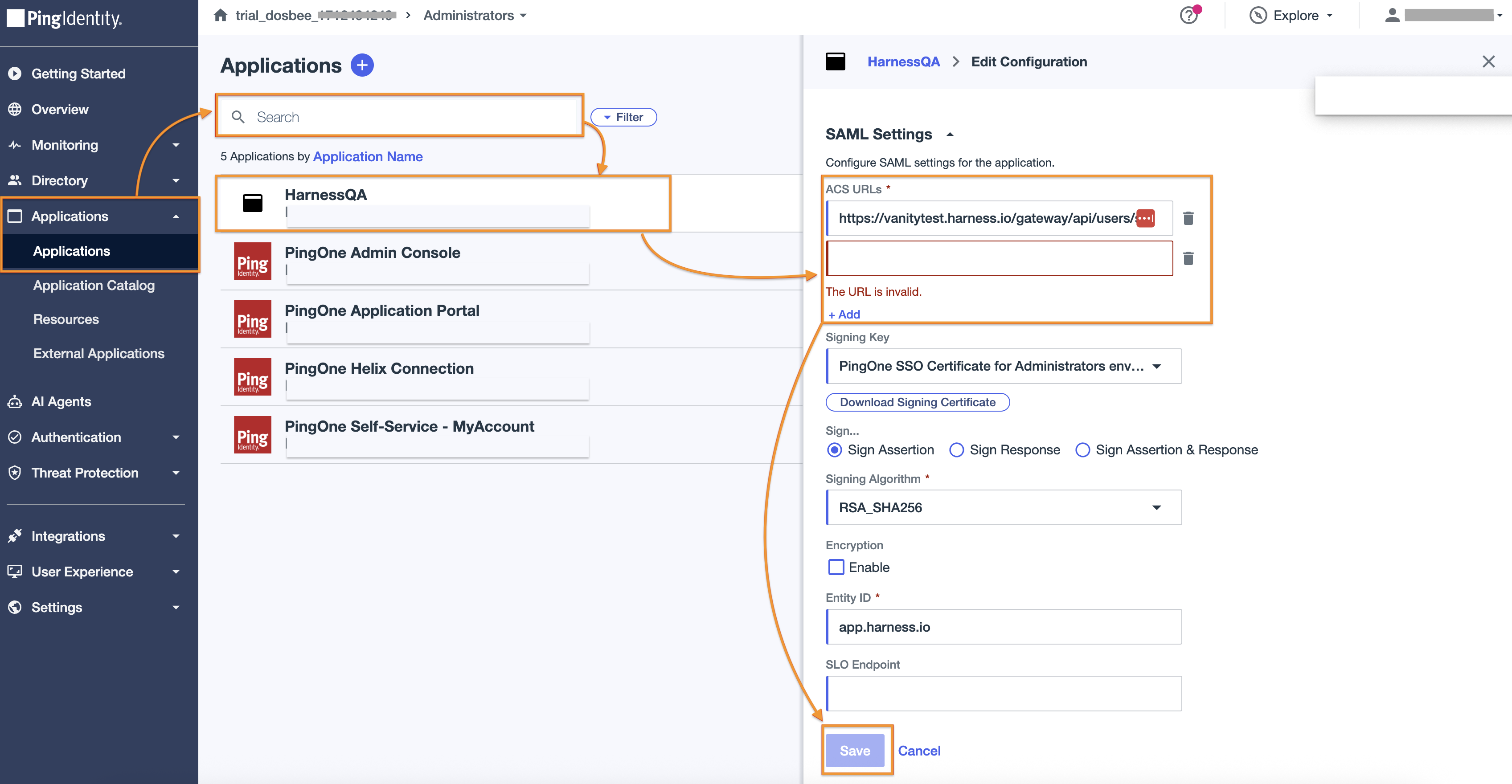
Task: Open the Filter dropdown
Action: pos(623,117)
